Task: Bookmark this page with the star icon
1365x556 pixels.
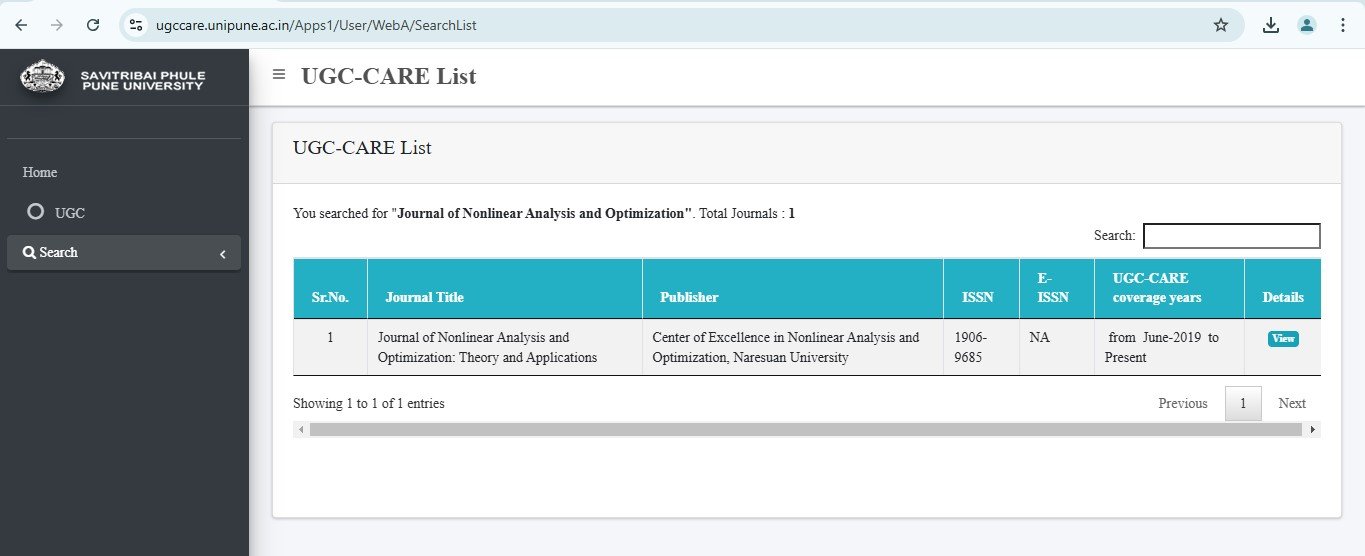Action: (1221, 25)
